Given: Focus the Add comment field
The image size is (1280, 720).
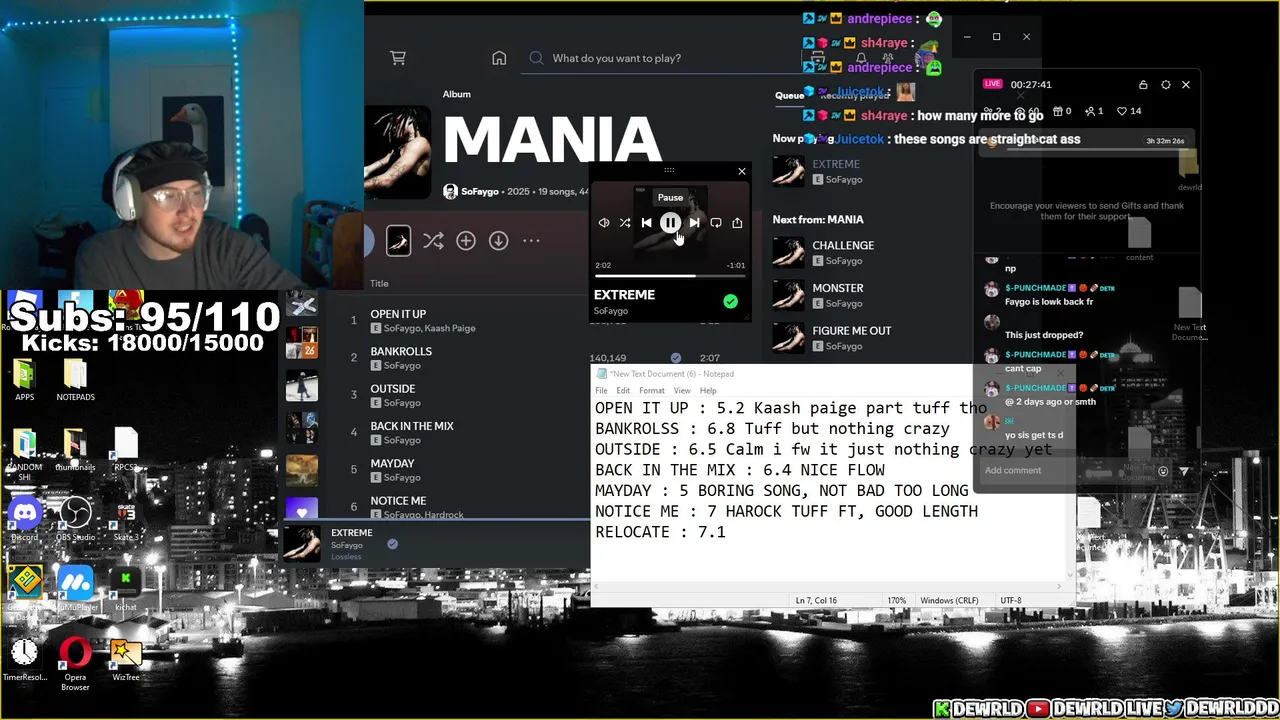Looking at the screenshot, I should [x=1065, y=471].
